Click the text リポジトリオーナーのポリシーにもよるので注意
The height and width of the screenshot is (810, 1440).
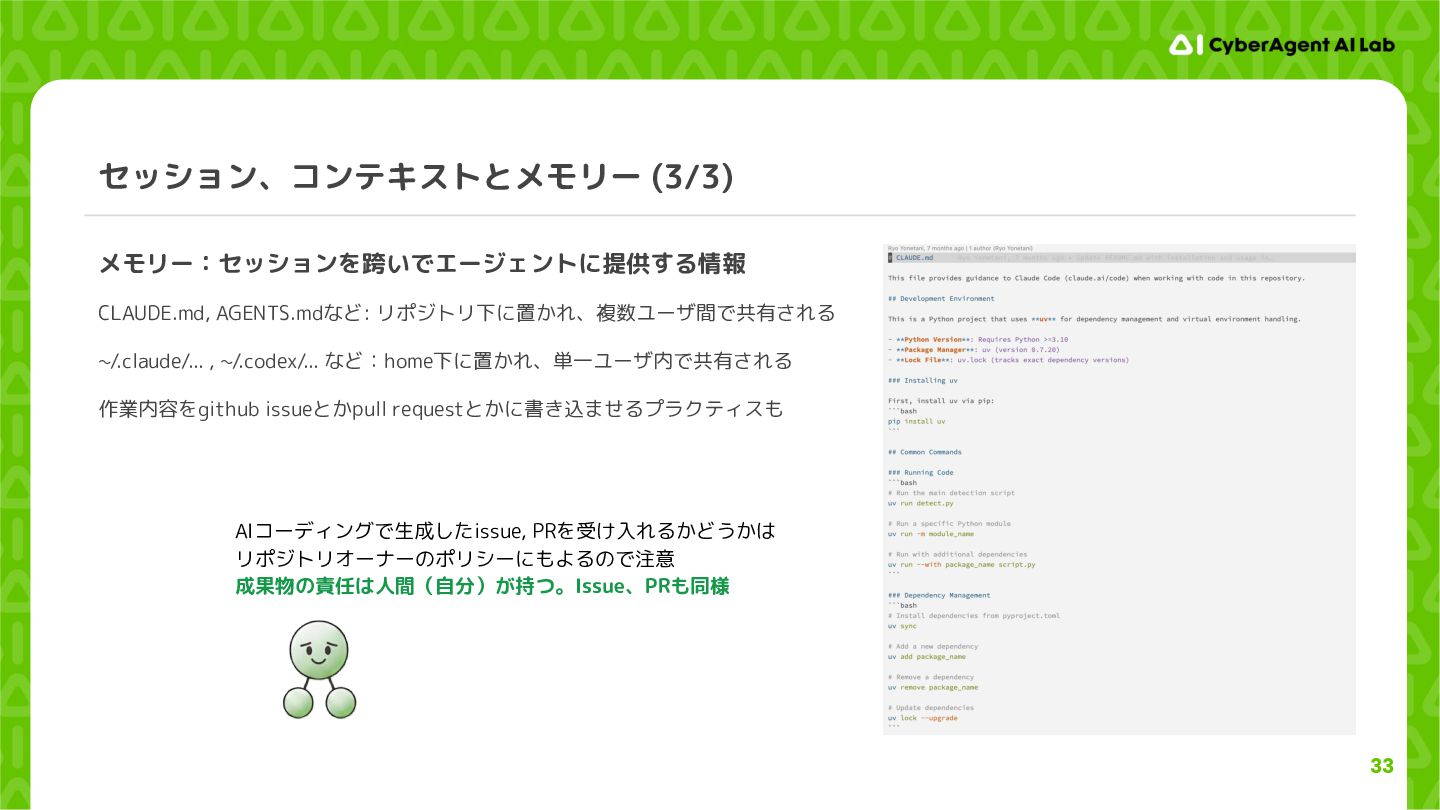pyautogui.click(x=455, y=558)
